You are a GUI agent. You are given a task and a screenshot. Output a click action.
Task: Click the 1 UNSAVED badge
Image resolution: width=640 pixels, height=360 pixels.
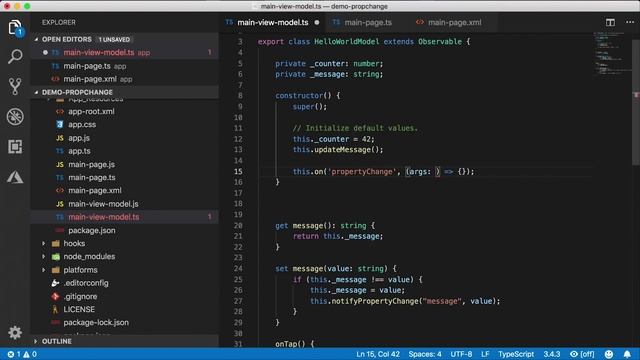114,40
